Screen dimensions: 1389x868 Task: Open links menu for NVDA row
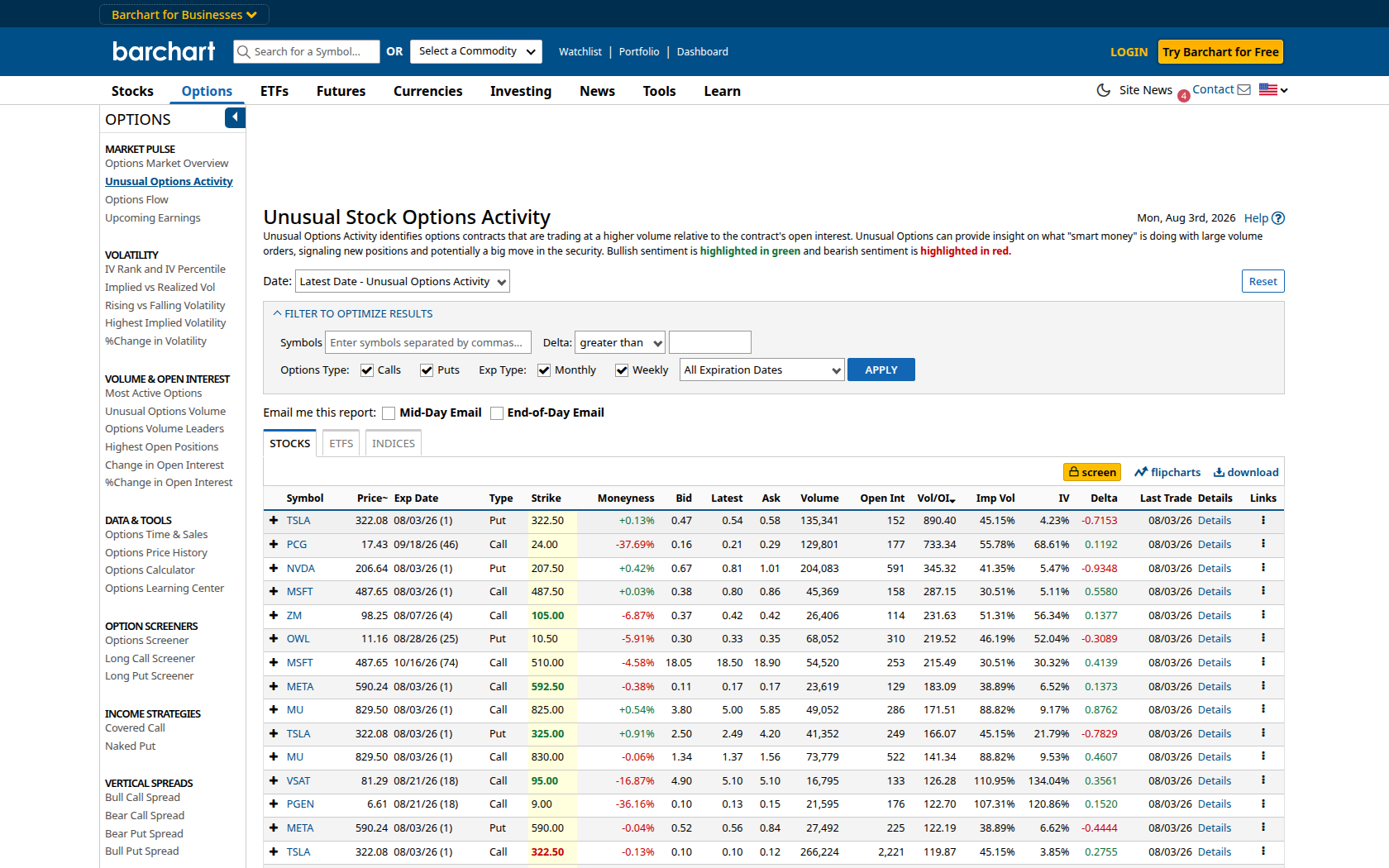(1263, 568)
